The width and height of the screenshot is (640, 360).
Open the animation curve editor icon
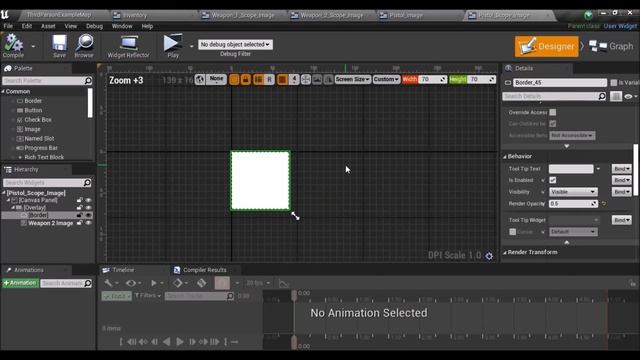point(284,283)
